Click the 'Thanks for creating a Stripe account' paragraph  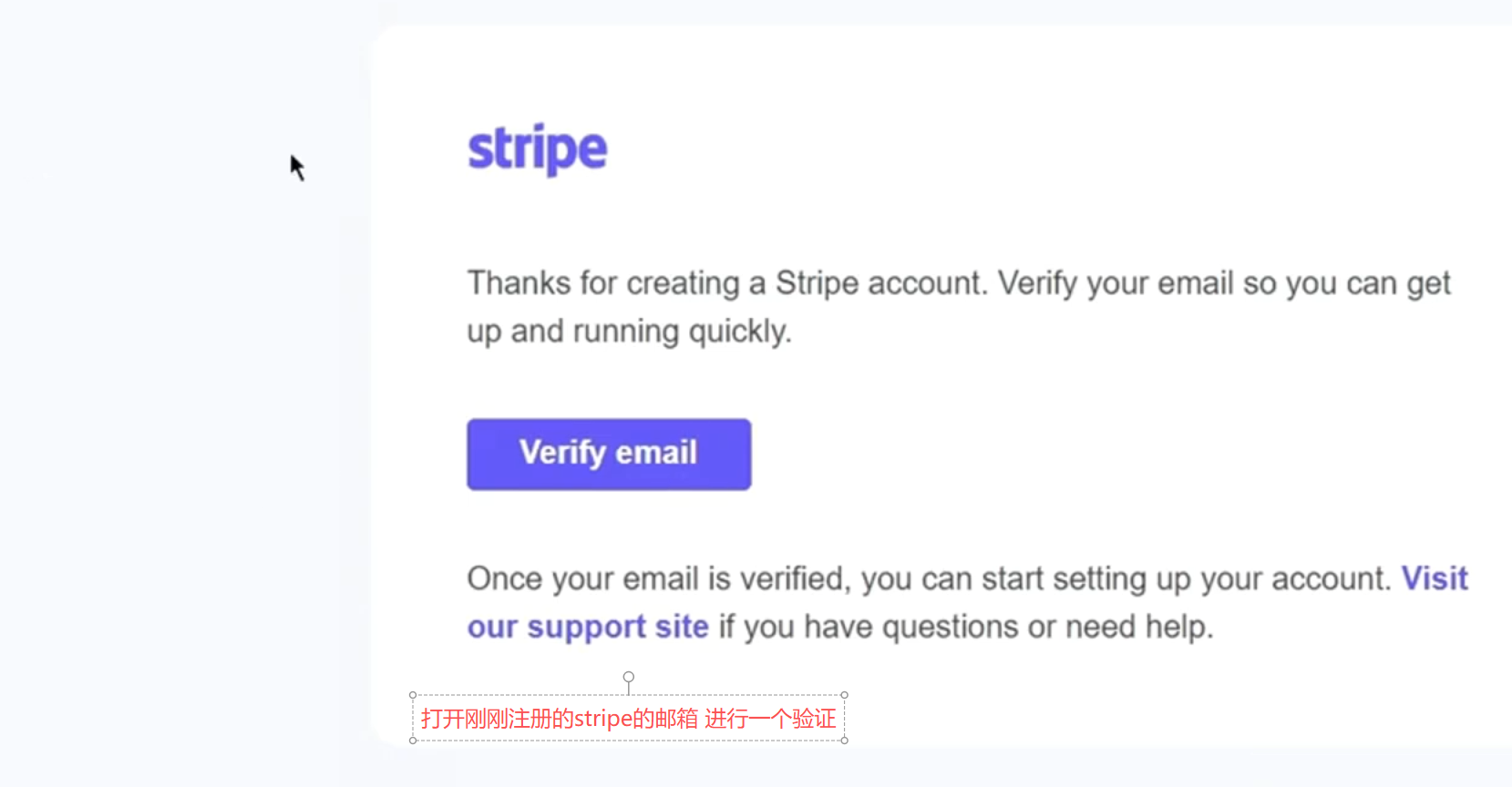pyautogui.click(x=911, y=305)
